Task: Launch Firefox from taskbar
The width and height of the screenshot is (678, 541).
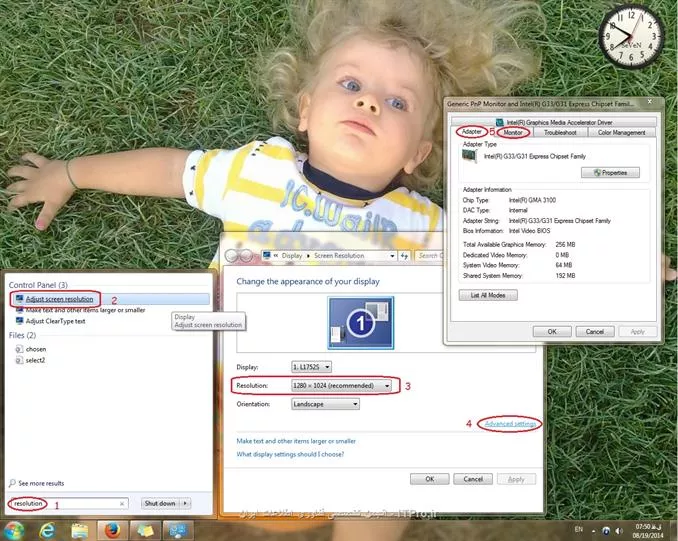Action: (x=112, y=531)
